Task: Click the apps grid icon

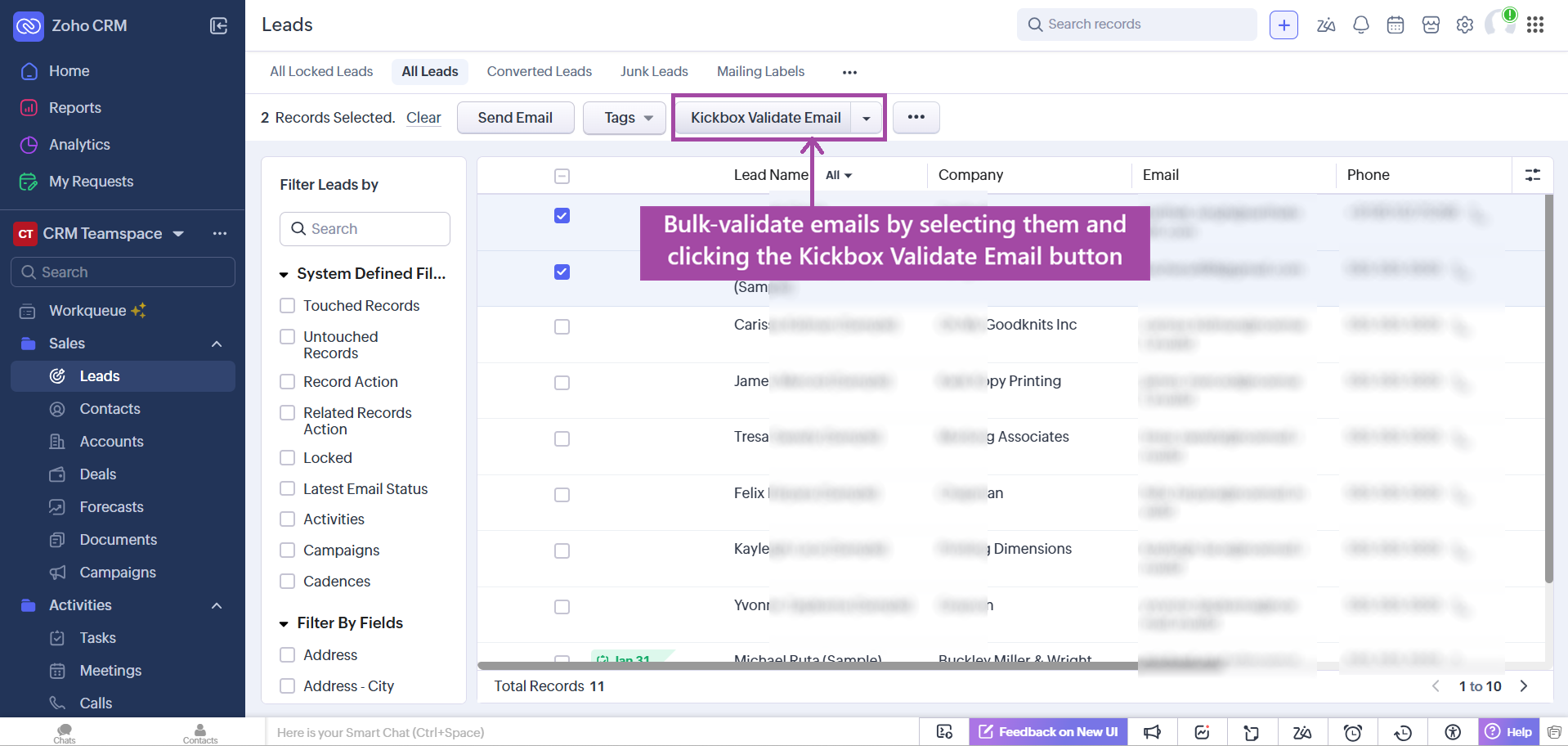Action: tap(1534, 25)
